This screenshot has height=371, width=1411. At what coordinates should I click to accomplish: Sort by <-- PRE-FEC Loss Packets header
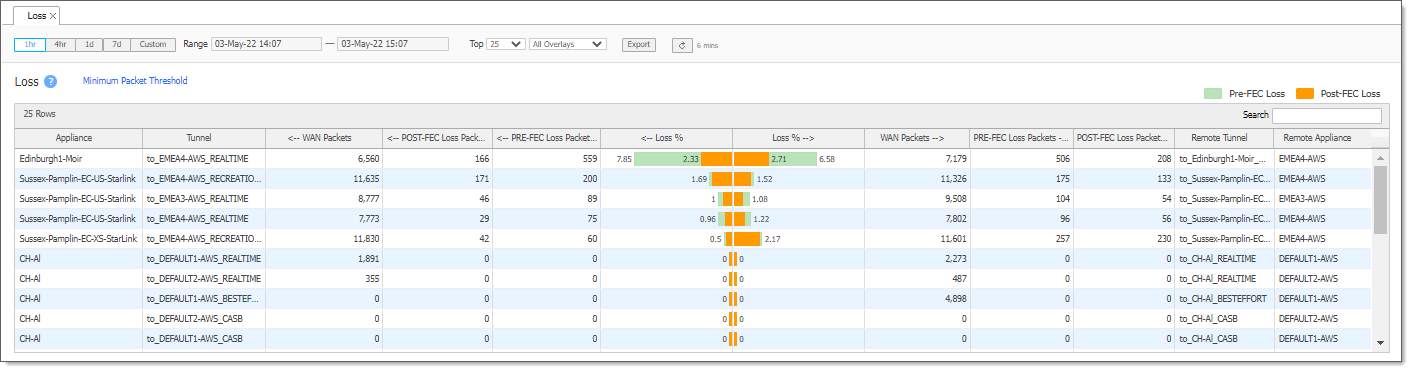point(547,138)
